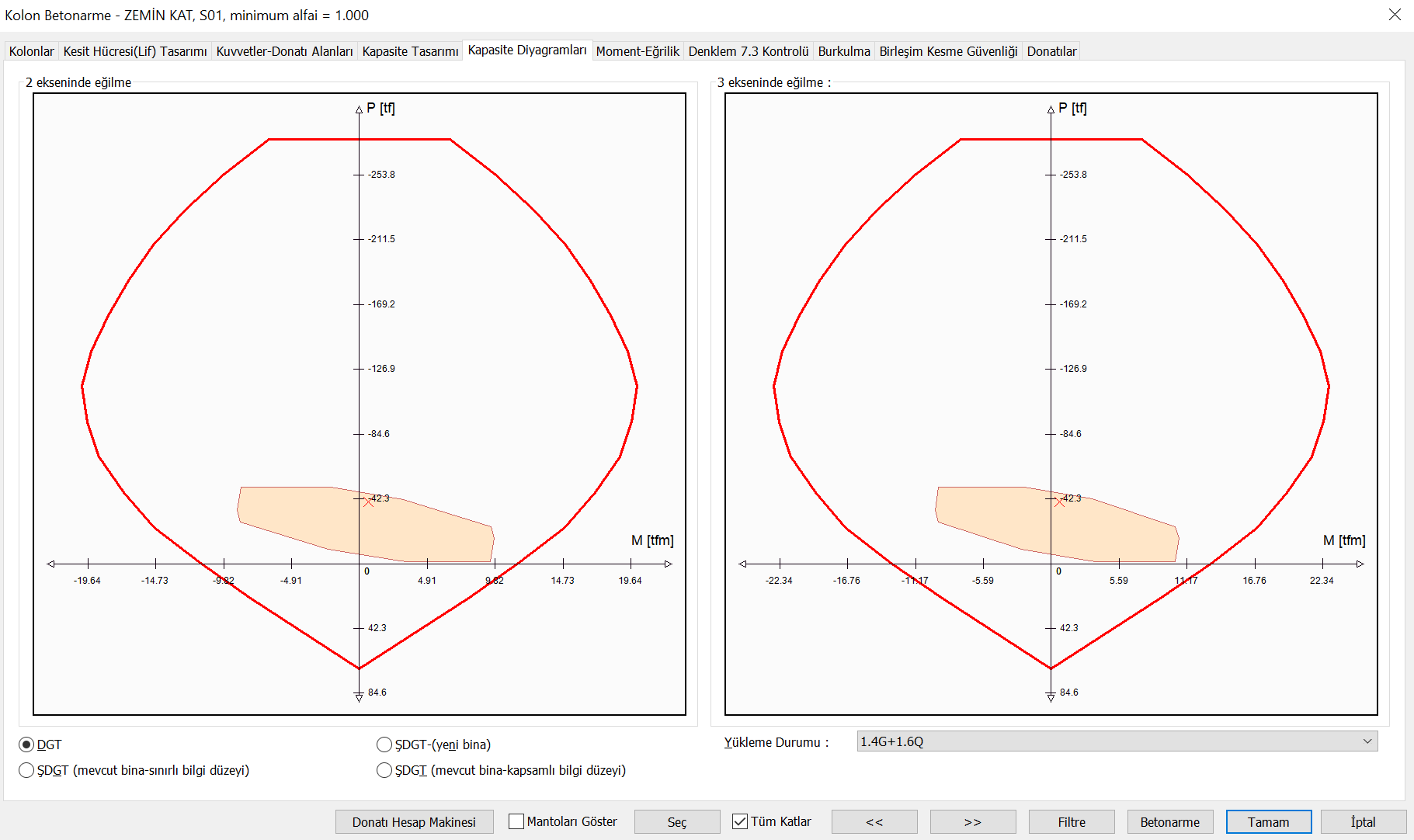Click the M [tfm] label in left diagram
The image size is (1414, 840).
tap(652, 540)
